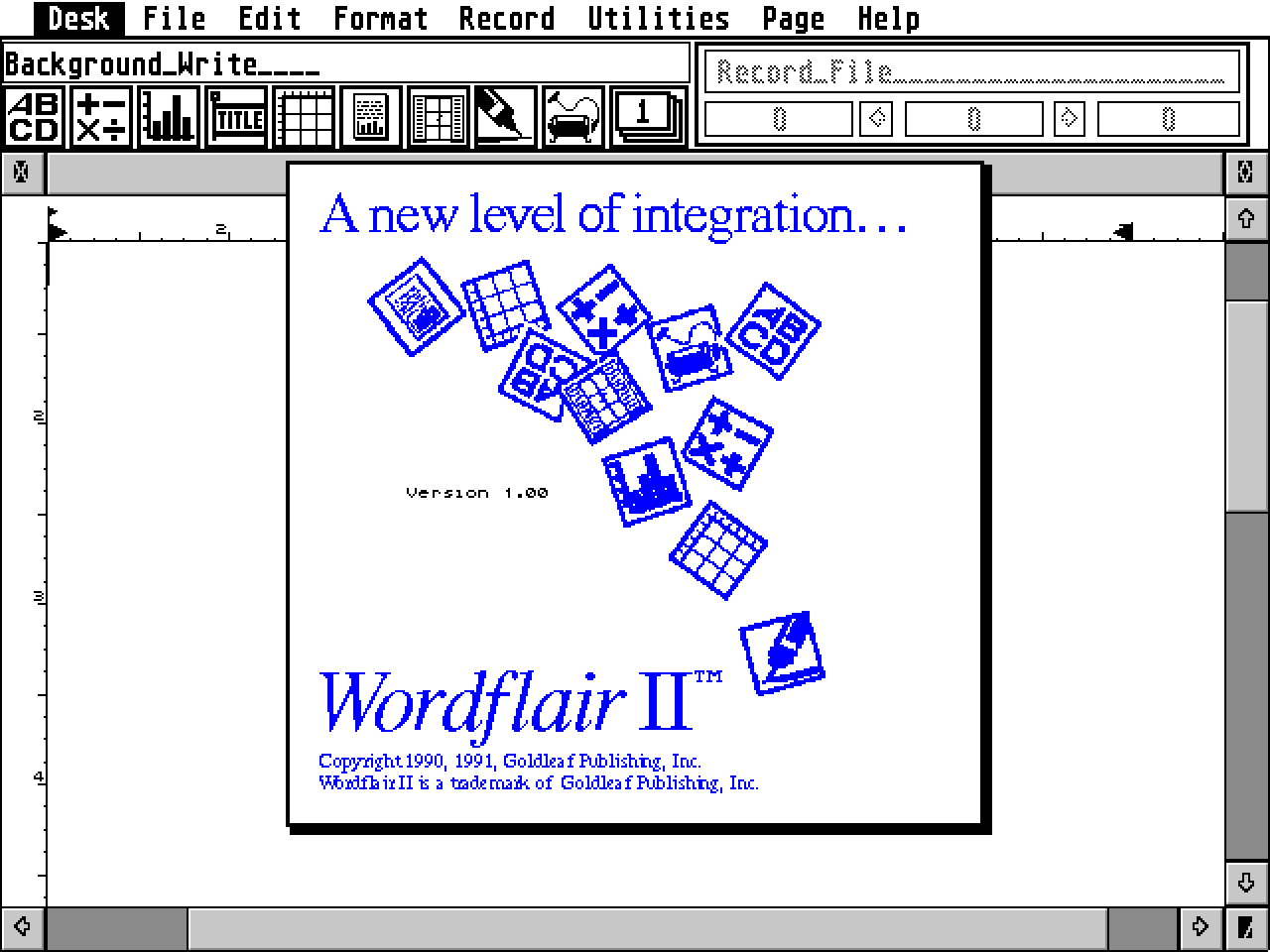
Task: Click the window full-size box at right
Action: [x=1246, y=175]
